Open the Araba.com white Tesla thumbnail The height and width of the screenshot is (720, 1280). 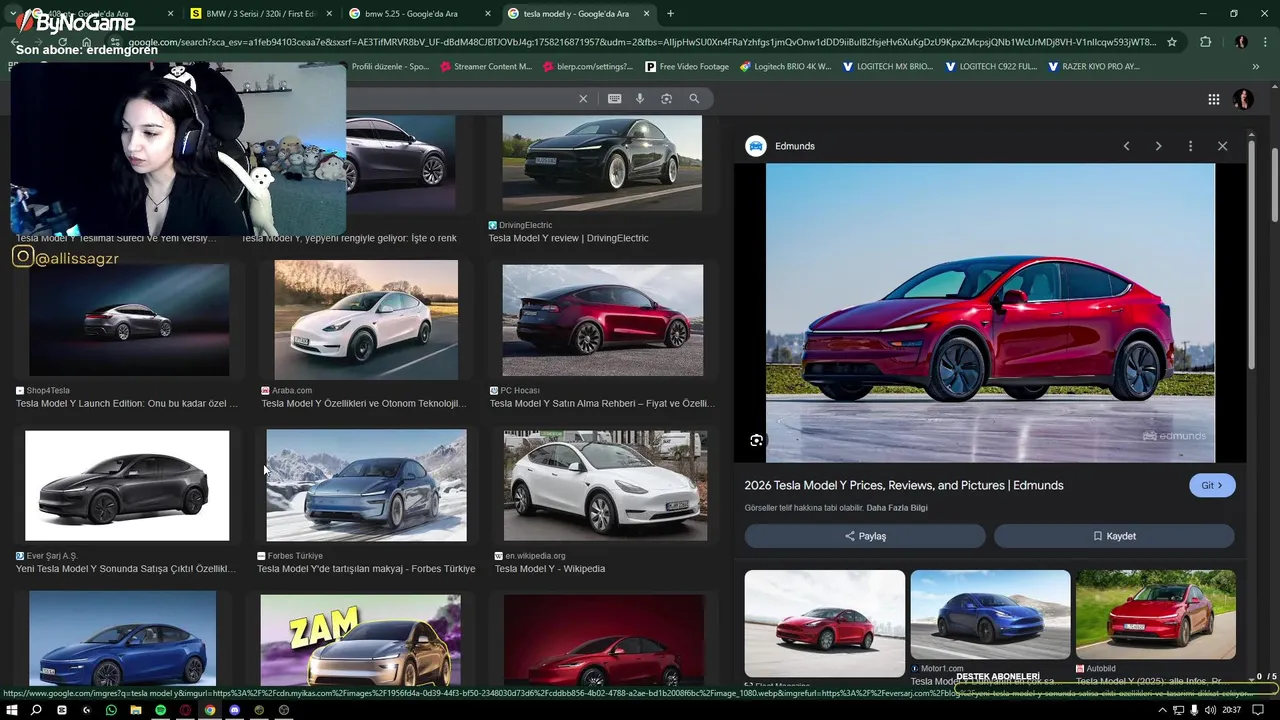[366, 320]
